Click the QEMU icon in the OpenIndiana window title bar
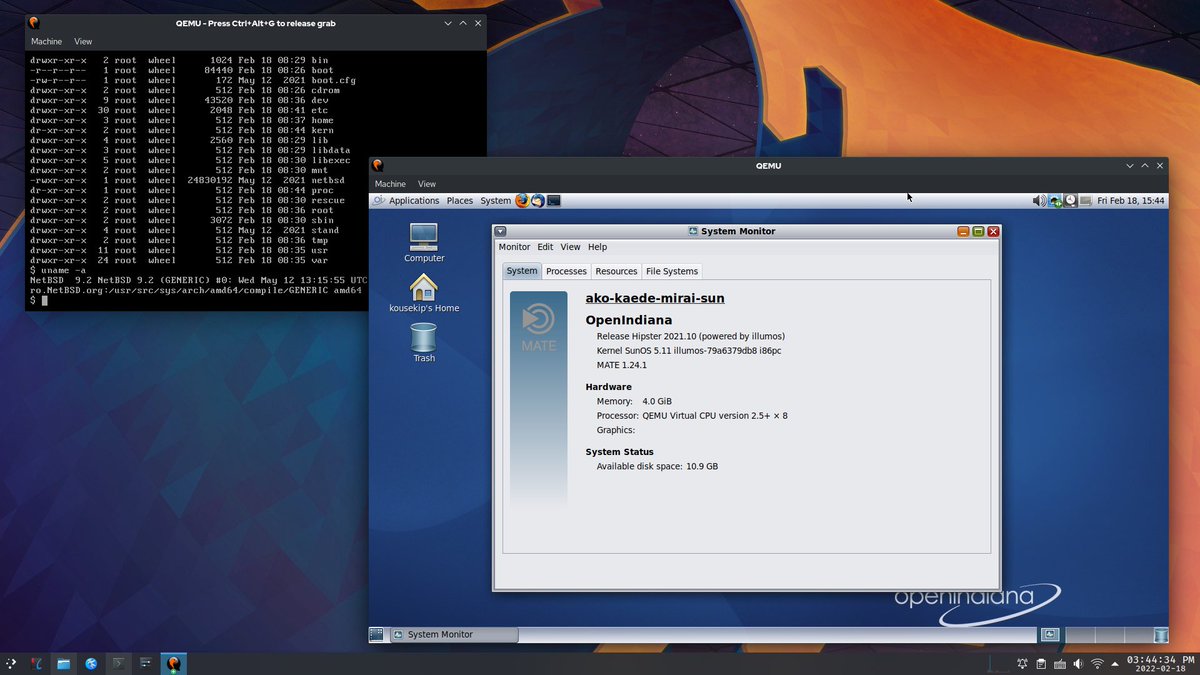Image resolution: width=1200 pixels, height=675 pixels. click(378, 165)
